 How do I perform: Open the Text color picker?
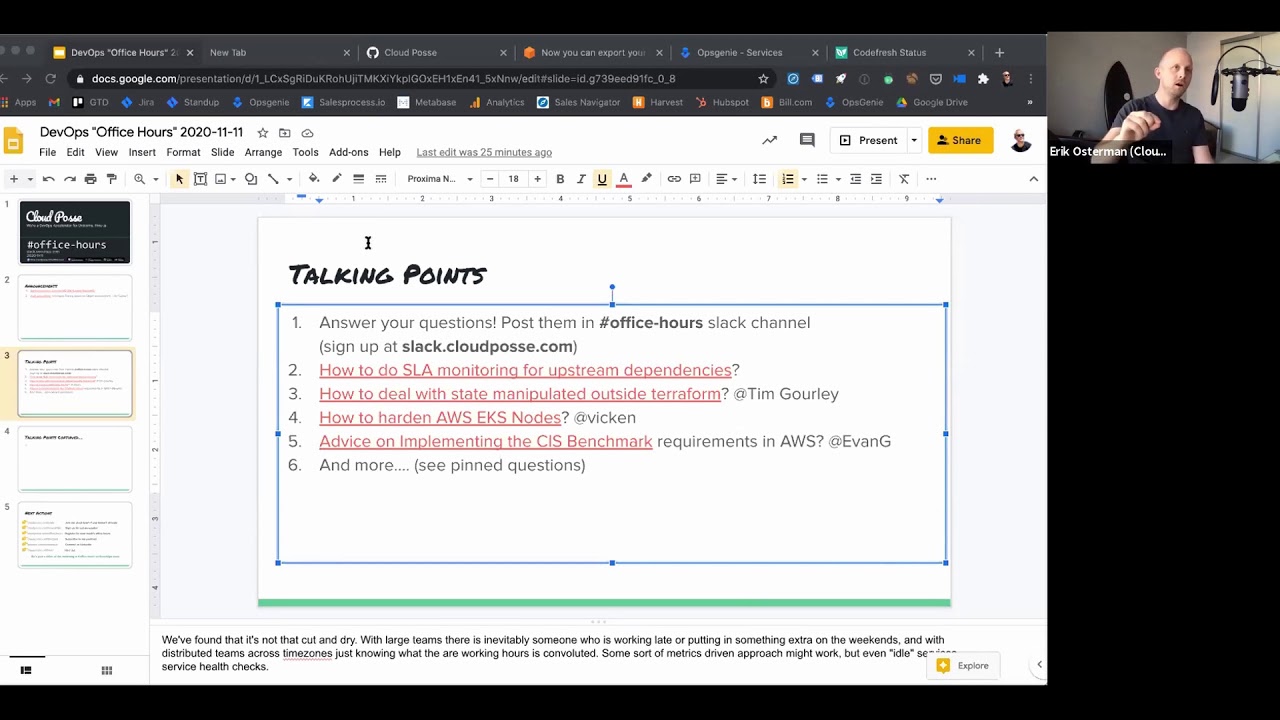[624, 179]
